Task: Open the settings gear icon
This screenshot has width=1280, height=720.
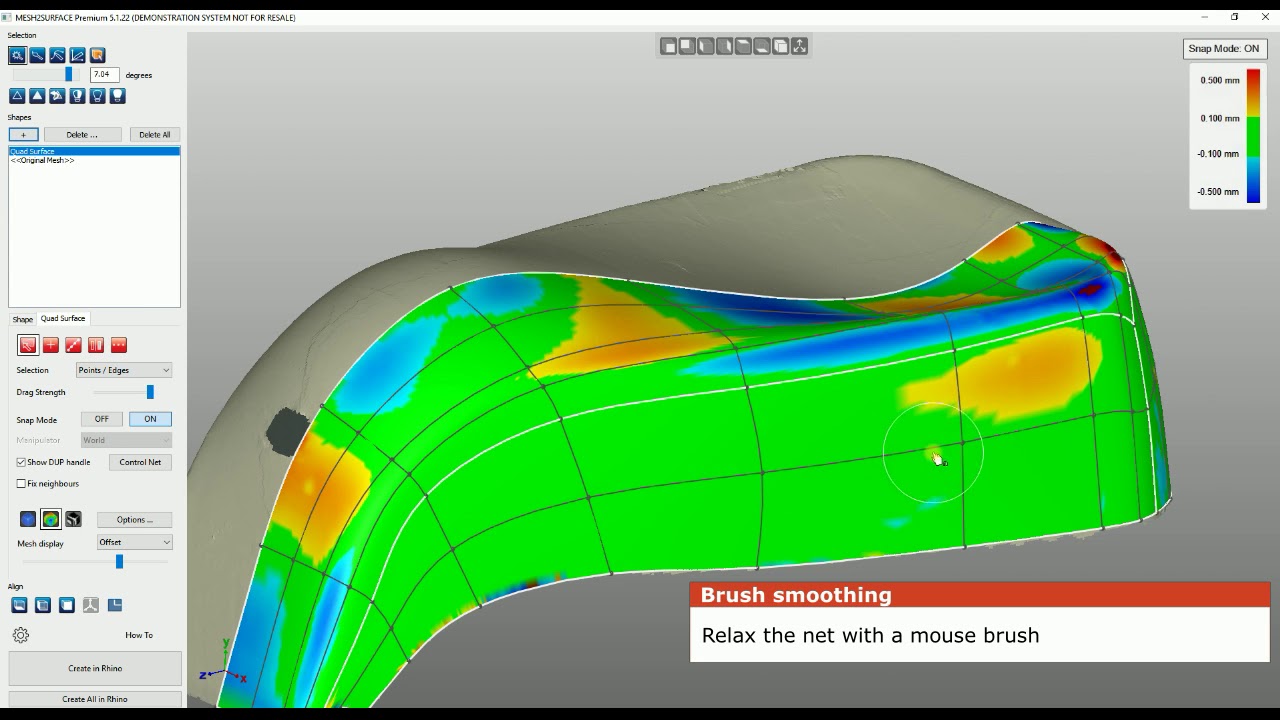Action: pos(21,635)
